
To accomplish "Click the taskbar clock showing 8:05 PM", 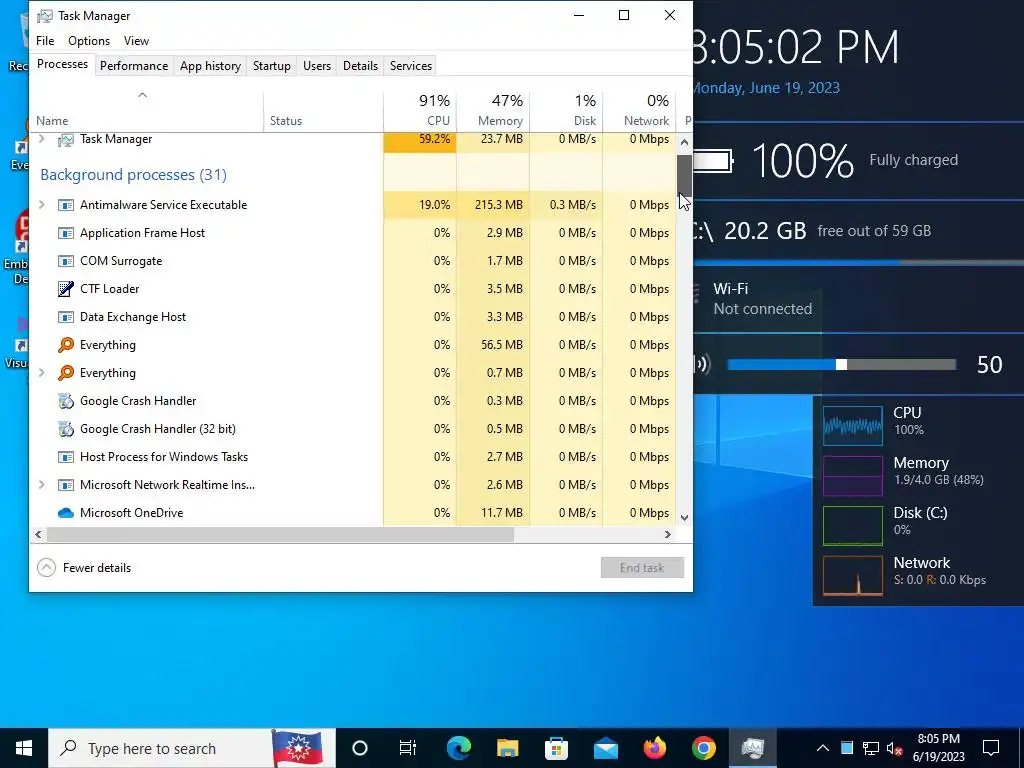I will point(938,748).
